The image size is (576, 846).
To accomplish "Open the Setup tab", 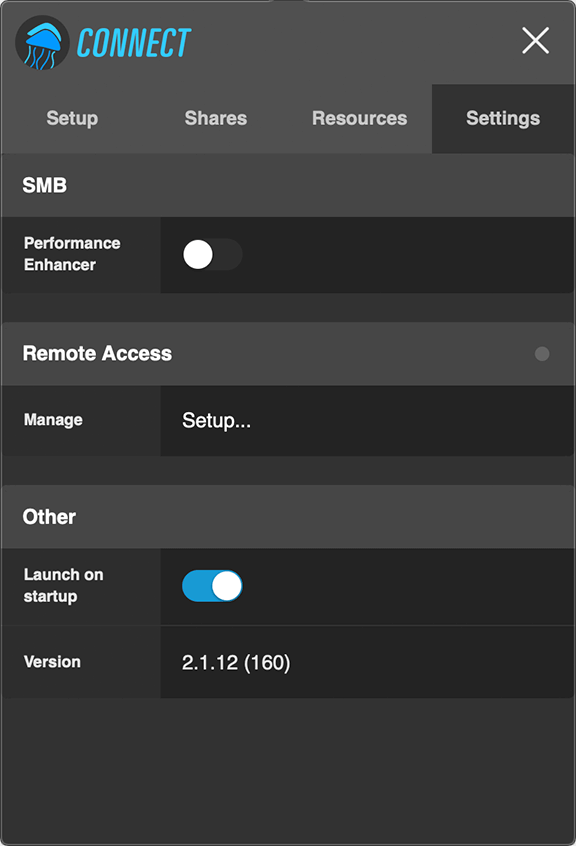I will pyautogui.click(x=72, y=119).
